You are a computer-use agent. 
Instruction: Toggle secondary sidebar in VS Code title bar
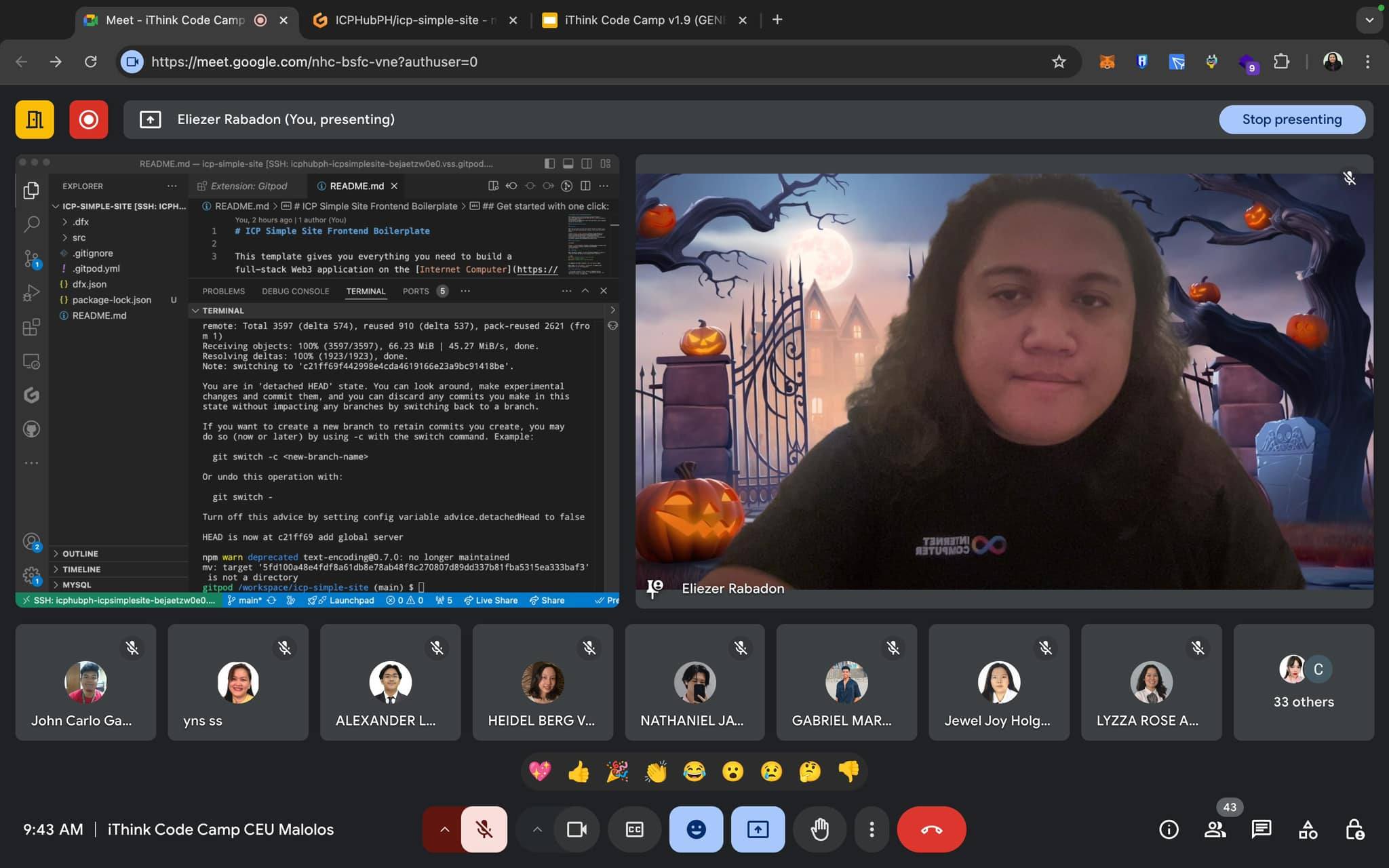587,163
